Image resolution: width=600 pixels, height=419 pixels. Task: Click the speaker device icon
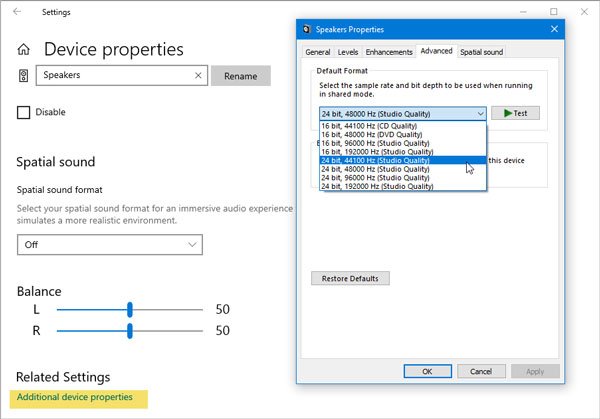click(x=23, y=75)
